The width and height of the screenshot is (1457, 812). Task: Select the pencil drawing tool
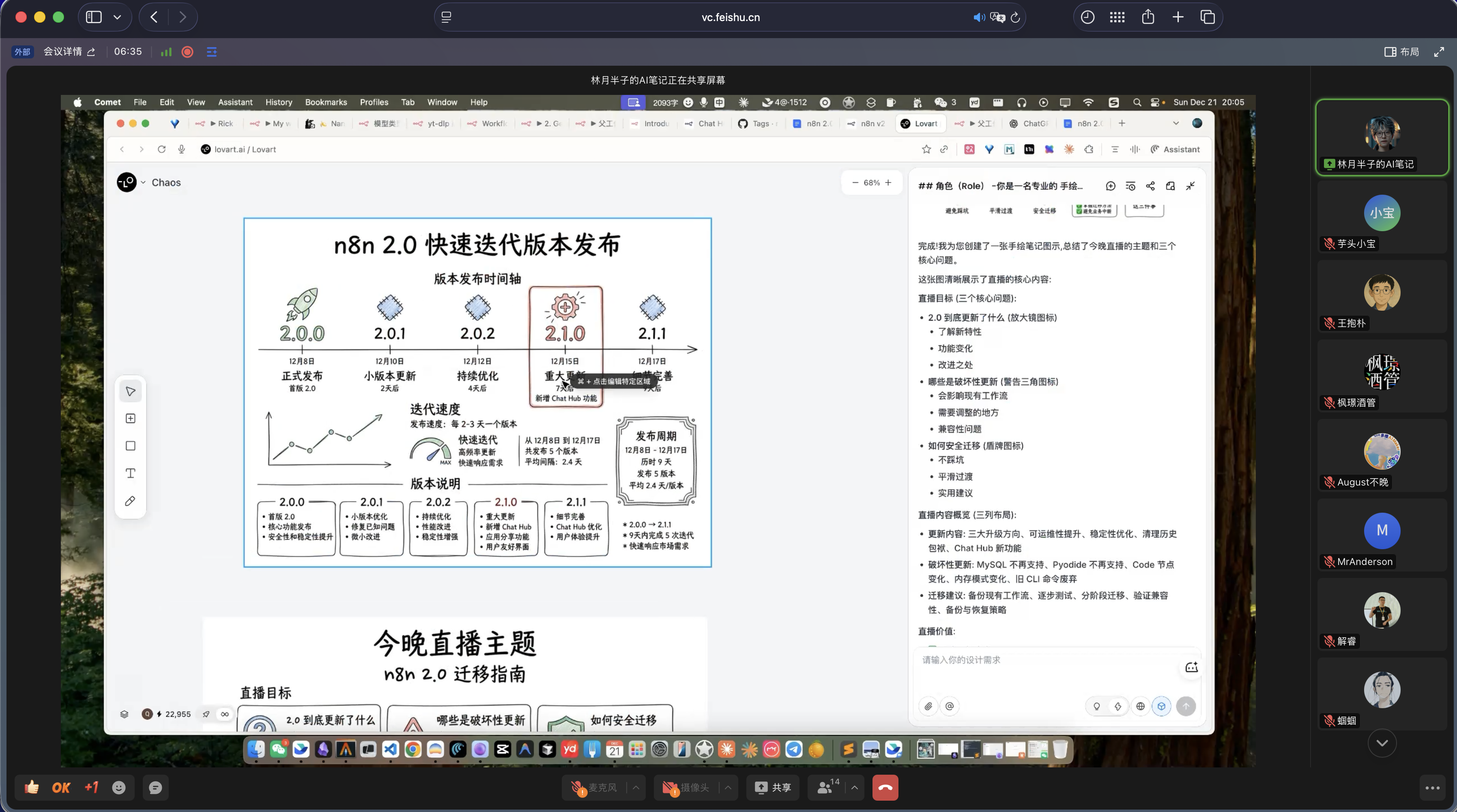coord(130,501)
